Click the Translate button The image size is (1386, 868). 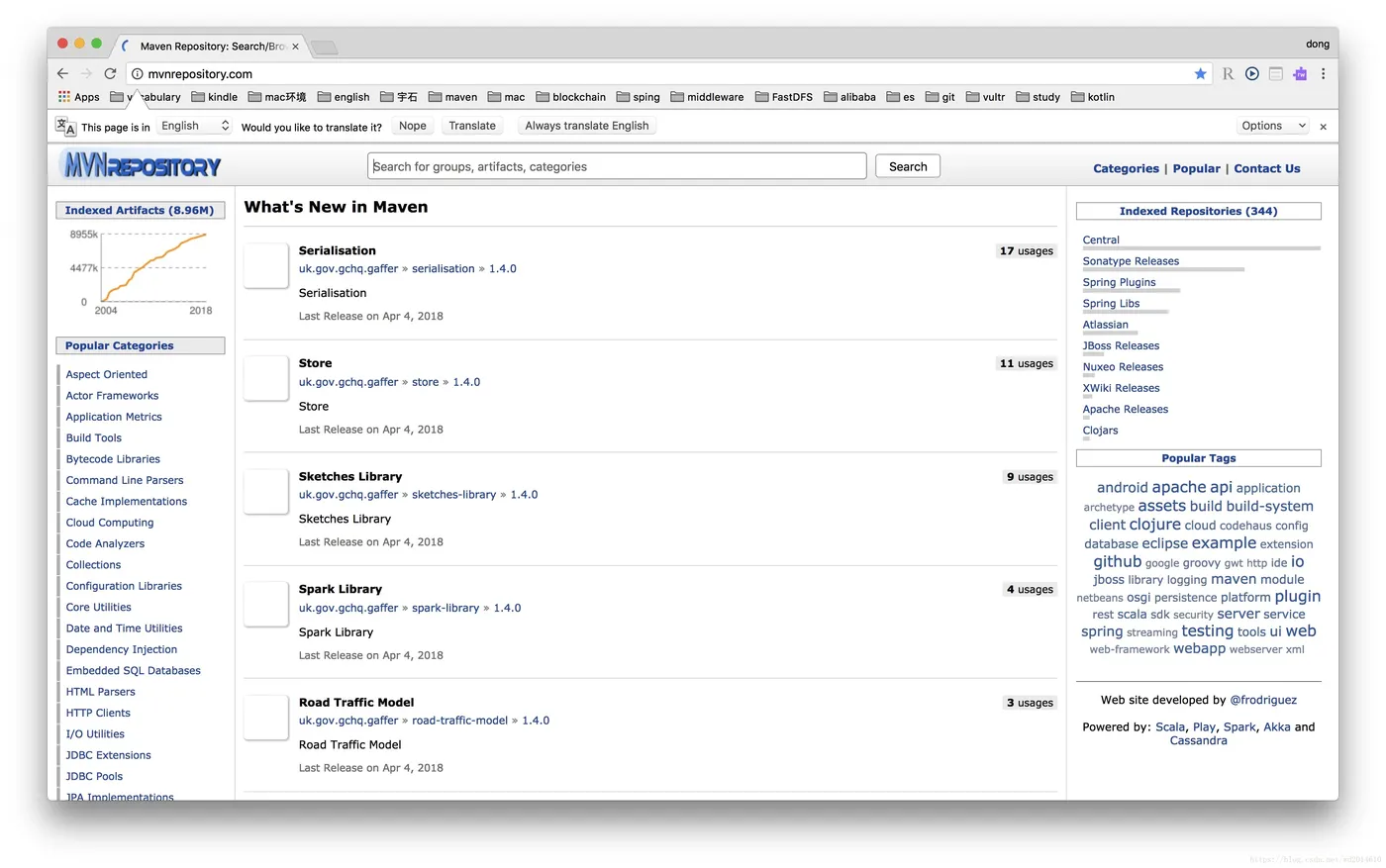(x=472, y=126)
